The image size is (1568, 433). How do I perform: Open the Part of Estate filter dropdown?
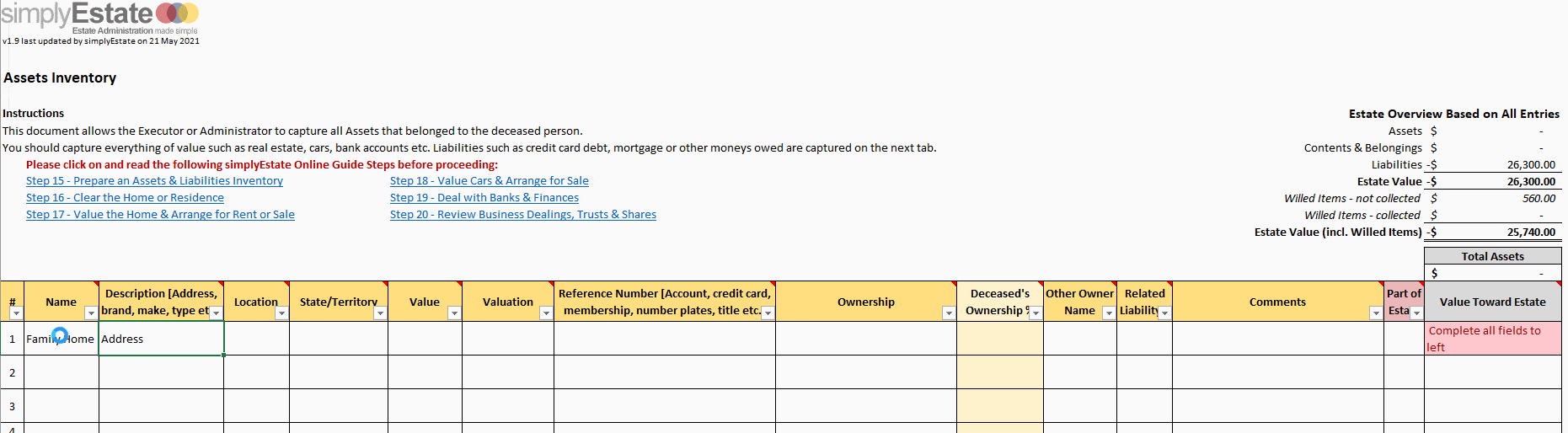pyautogui.click(x=1417, y=313)
